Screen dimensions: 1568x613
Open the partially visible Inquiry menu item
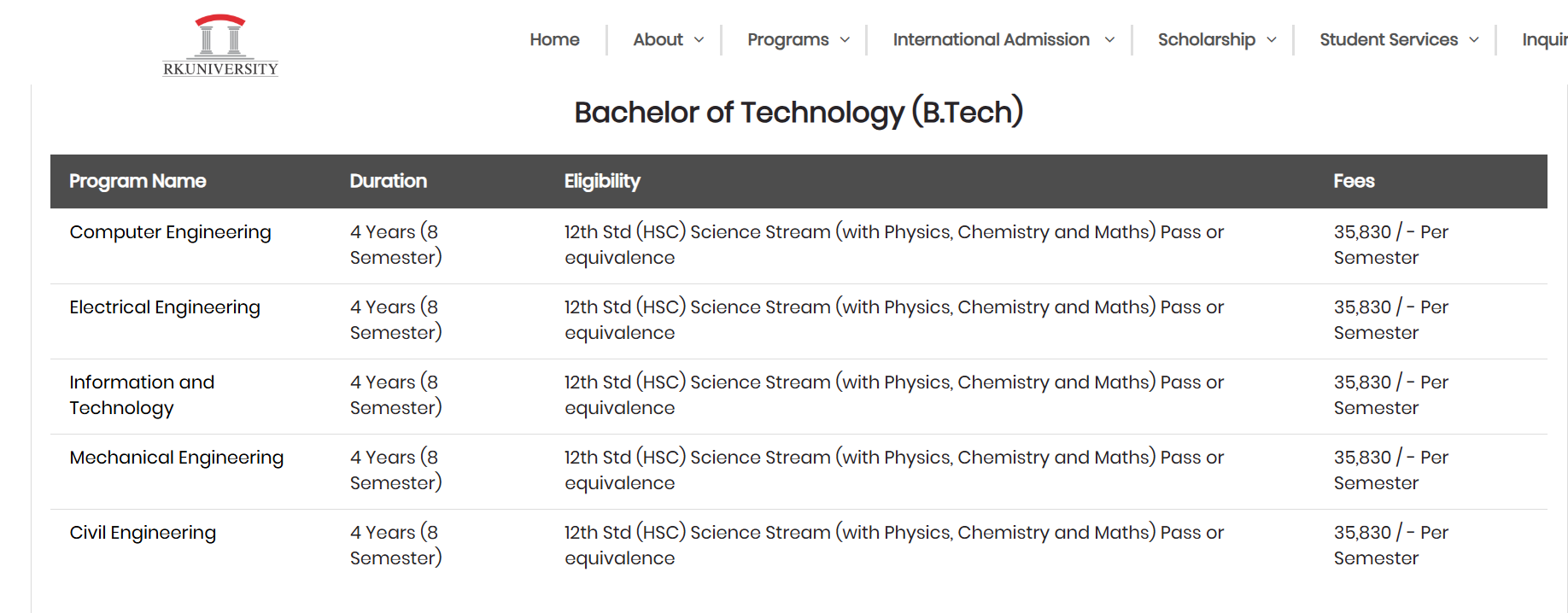pos(1544,39)
